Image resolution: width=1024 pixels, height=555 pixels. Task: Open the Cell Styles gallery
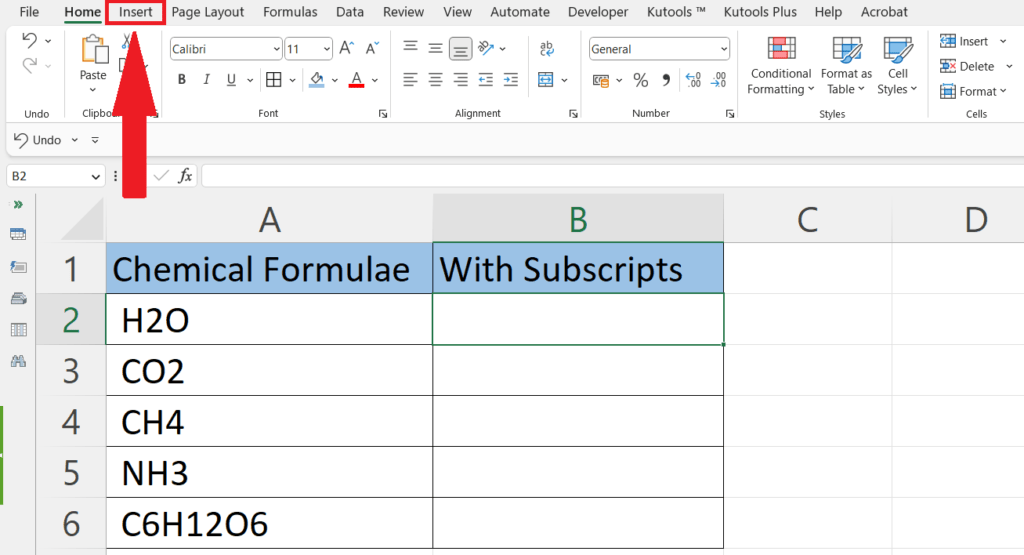click(897, 66)
